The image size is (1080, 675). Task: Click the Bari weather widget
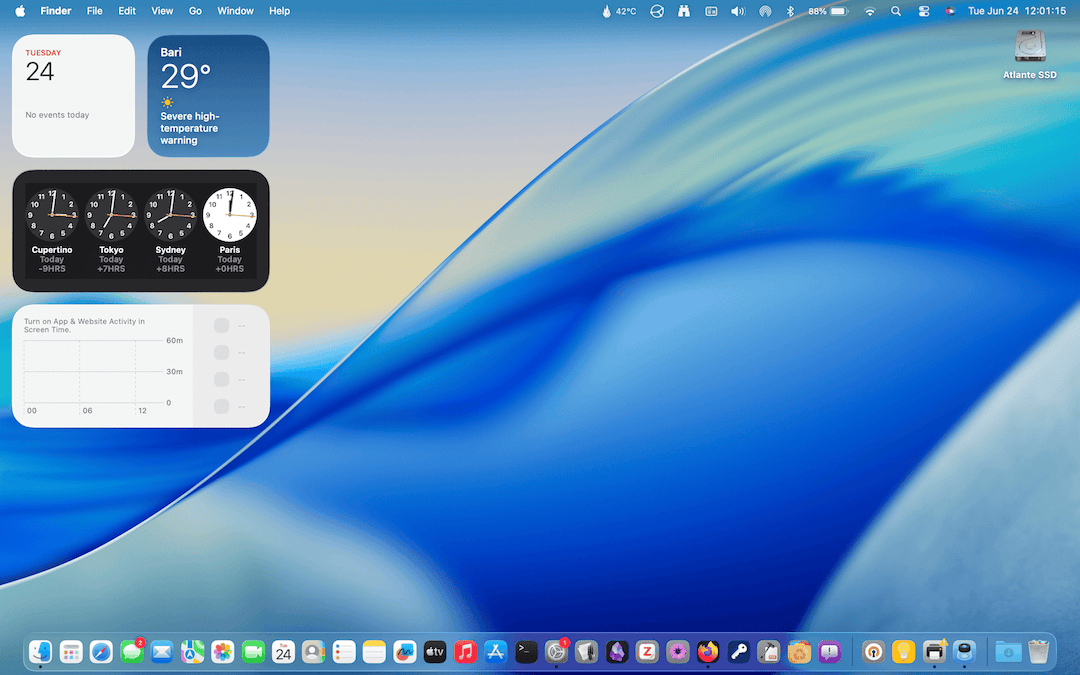(208, 96)
